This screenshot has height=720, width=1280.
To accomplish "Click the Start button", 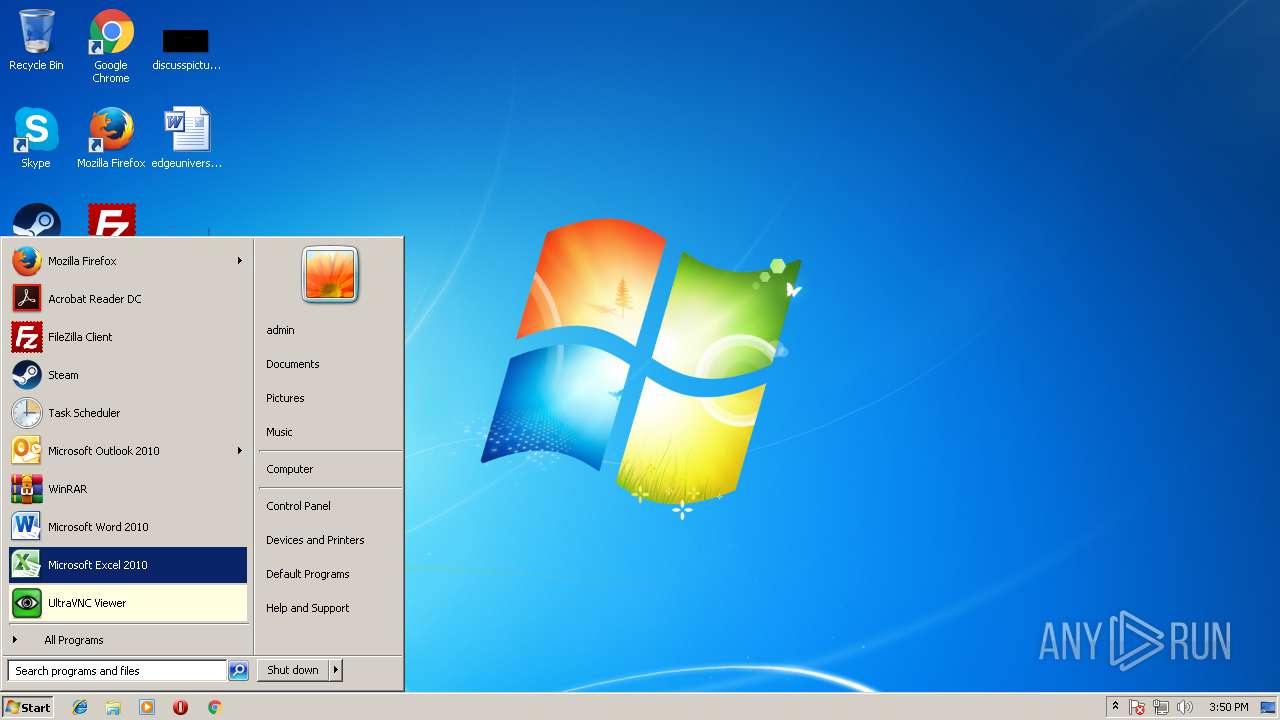I will (x=28, y=707).
